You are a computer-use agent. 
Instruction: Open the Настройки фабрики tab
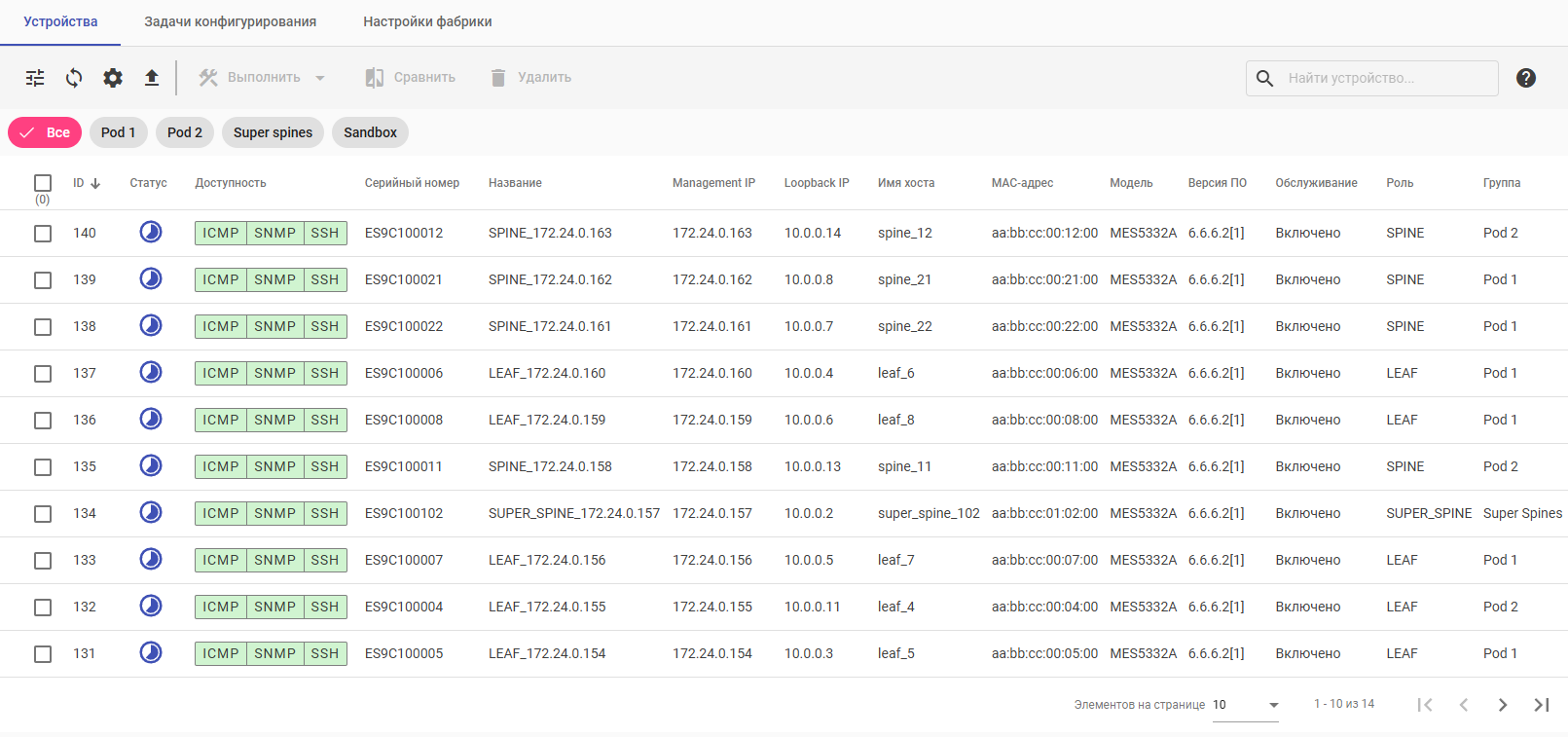427,21
